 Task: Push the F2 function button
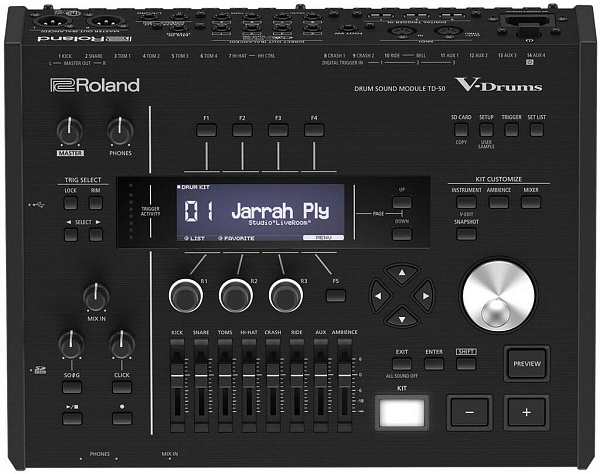[242, 130]
